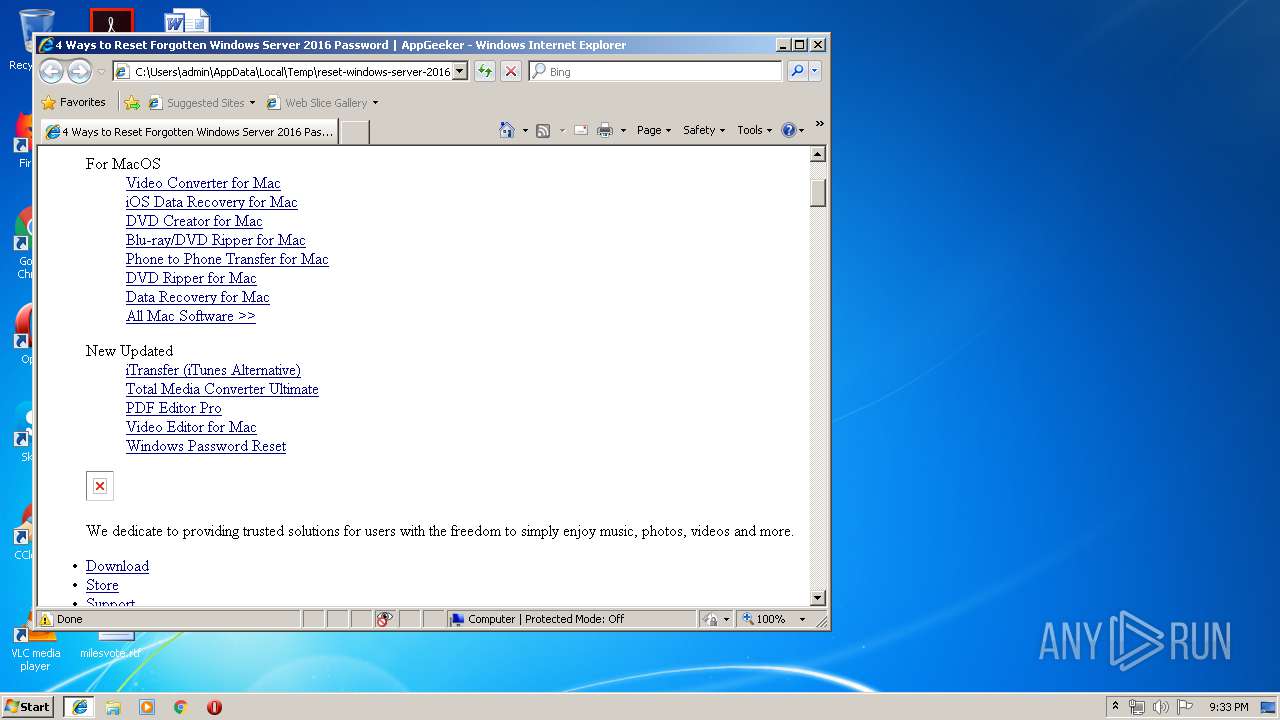The height and width of the screenshot is (720, 1280).
Task: Open Chrome from the taskbar
Action: (180, 707)
